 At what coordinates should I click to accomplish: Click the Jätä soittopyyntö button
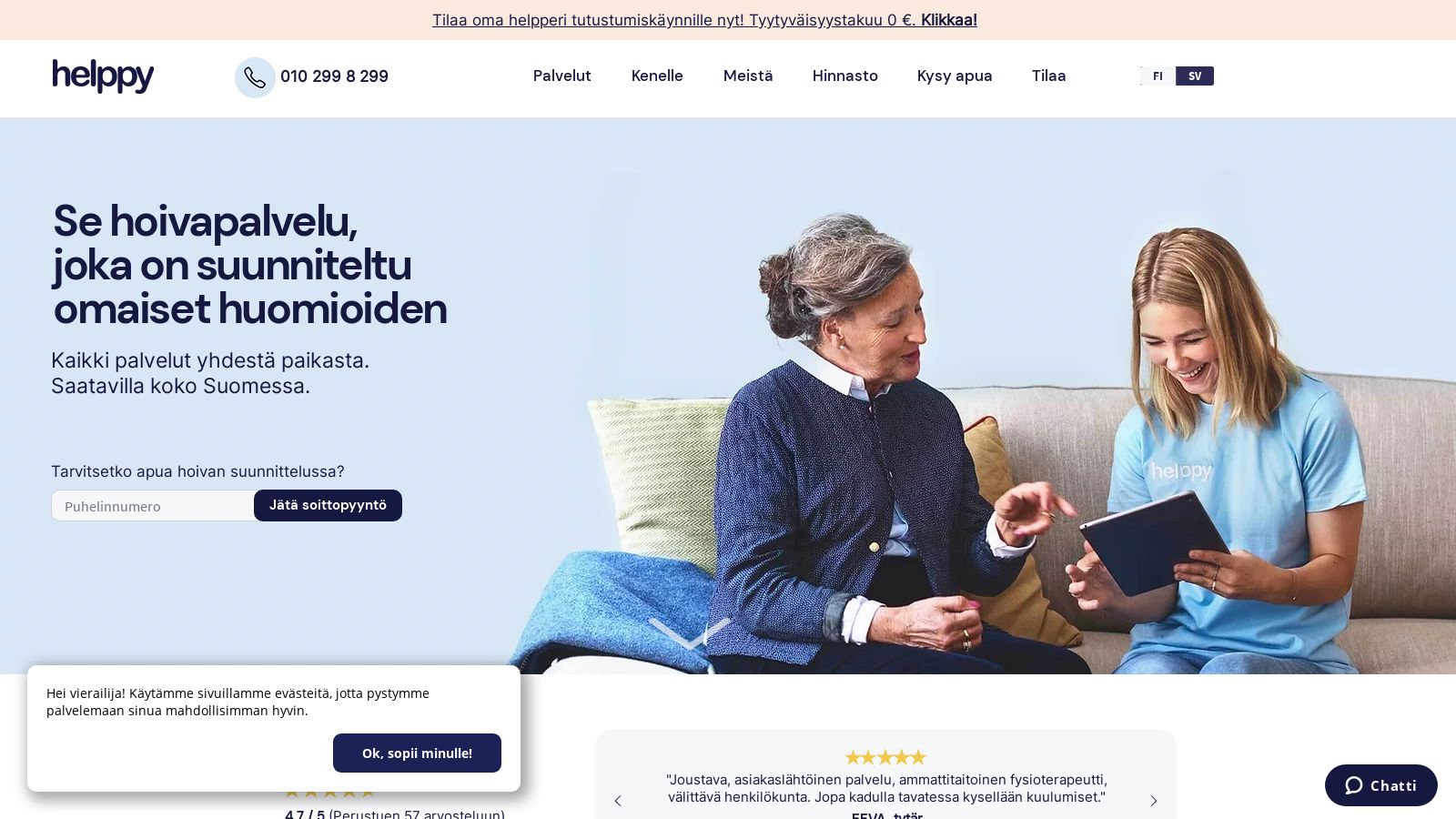pyautogui.click(x=328, y=505)
